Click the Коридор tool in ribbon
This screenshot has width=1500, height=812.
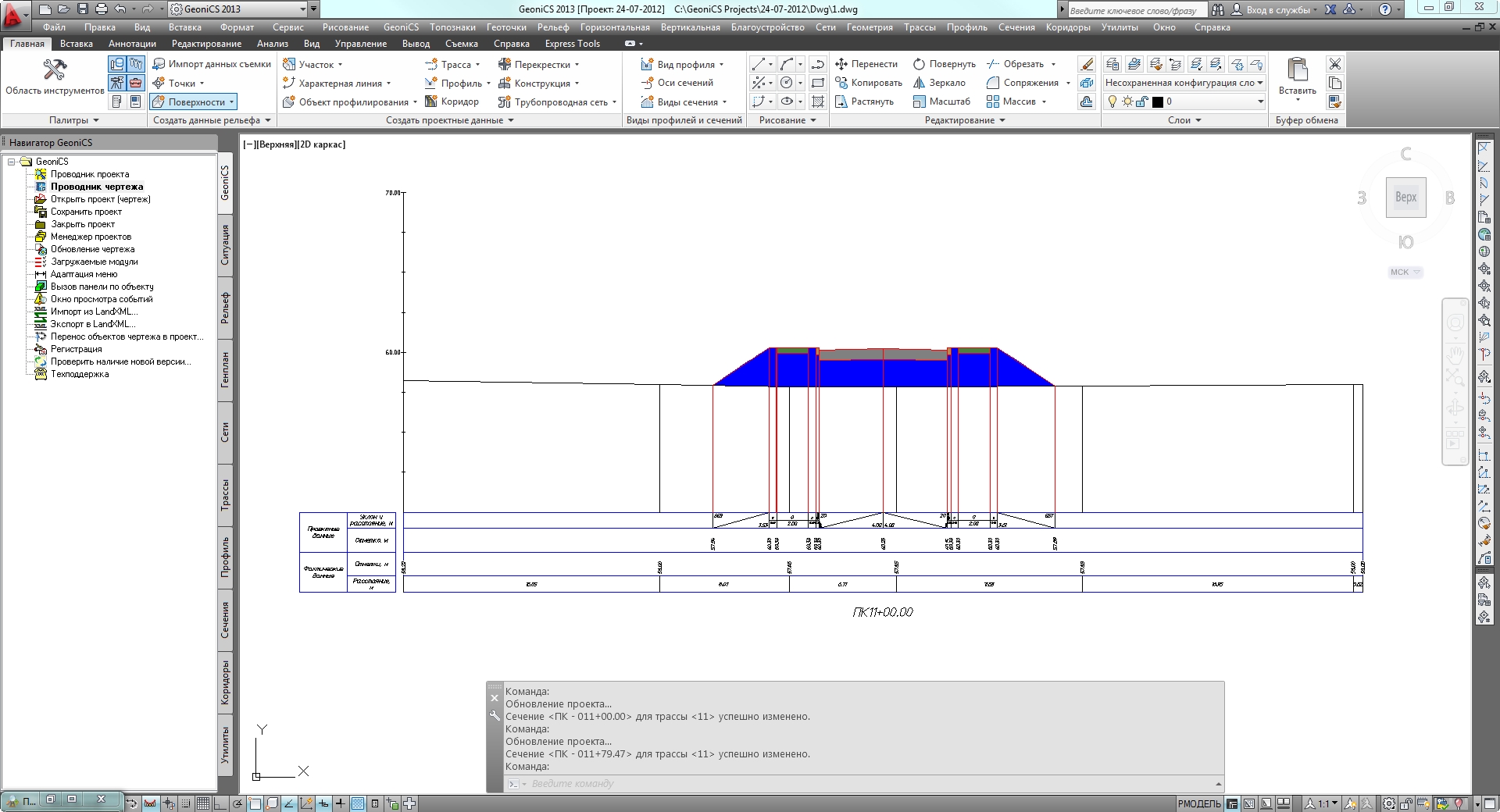click(452, 101)
